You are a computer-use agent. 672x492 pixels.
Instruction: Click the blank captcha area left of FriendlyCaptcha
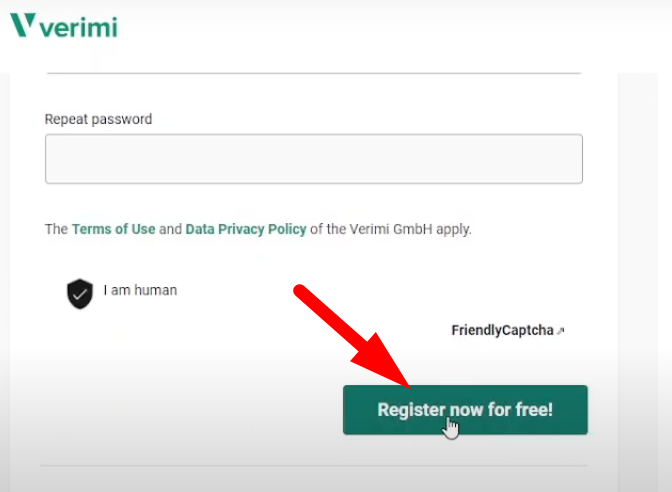click(250, 330)
